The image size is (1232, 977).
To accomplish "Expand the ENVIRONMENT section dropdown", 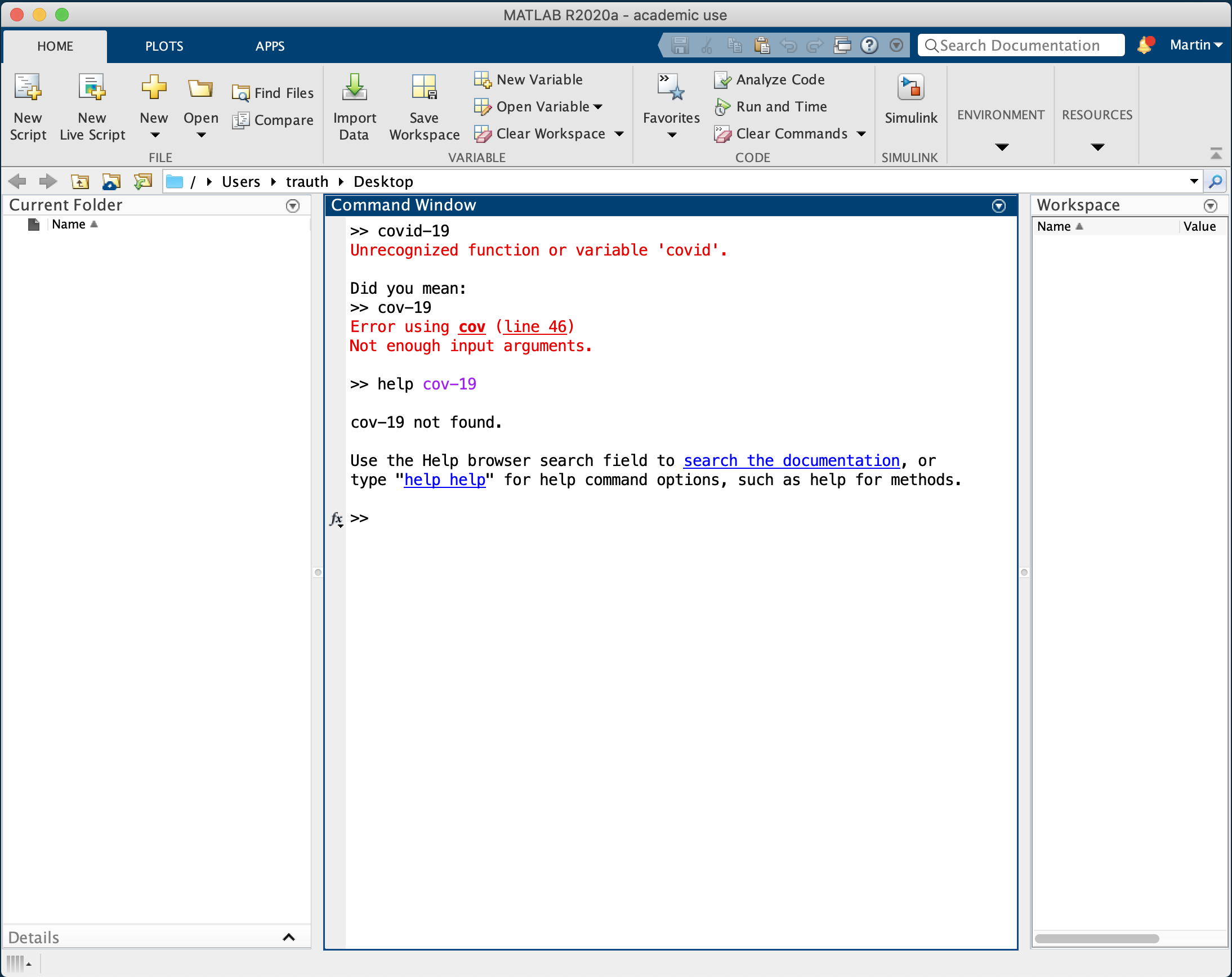I will pyautogui.click(x=1001, y=147).
